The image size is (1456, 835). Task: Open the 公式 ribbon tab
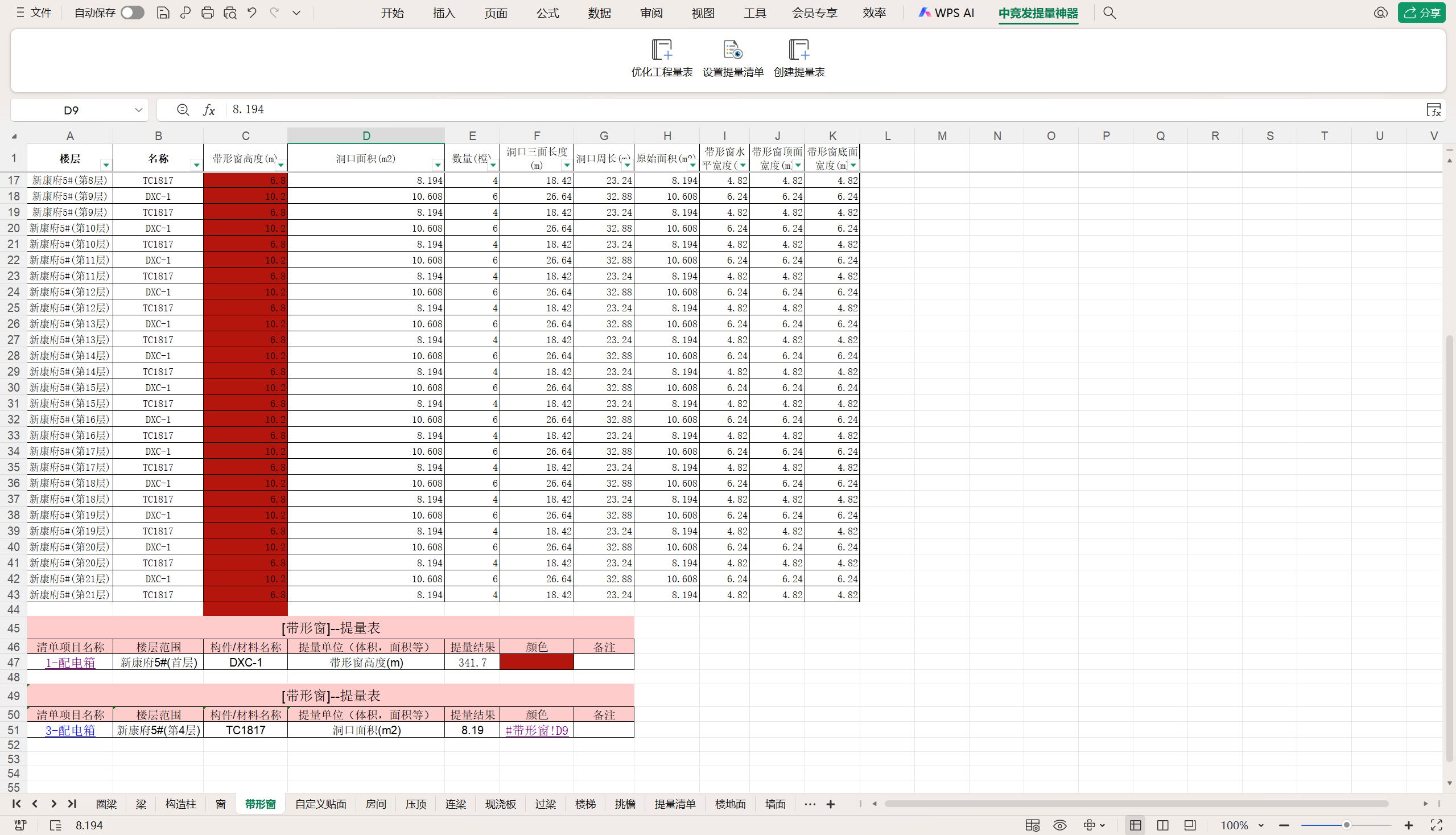point(547,13)
